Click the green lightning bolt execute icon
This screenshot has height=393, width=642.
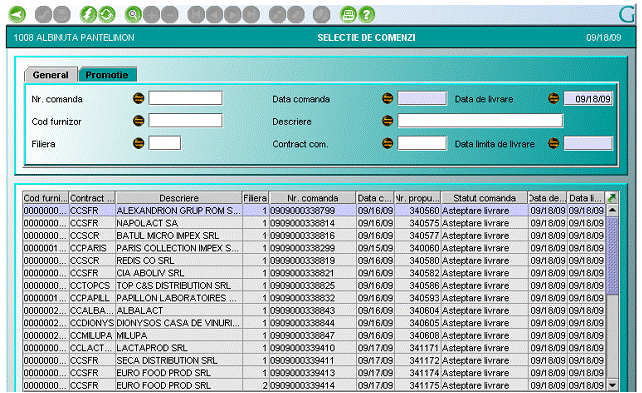[x=88, y=15]
